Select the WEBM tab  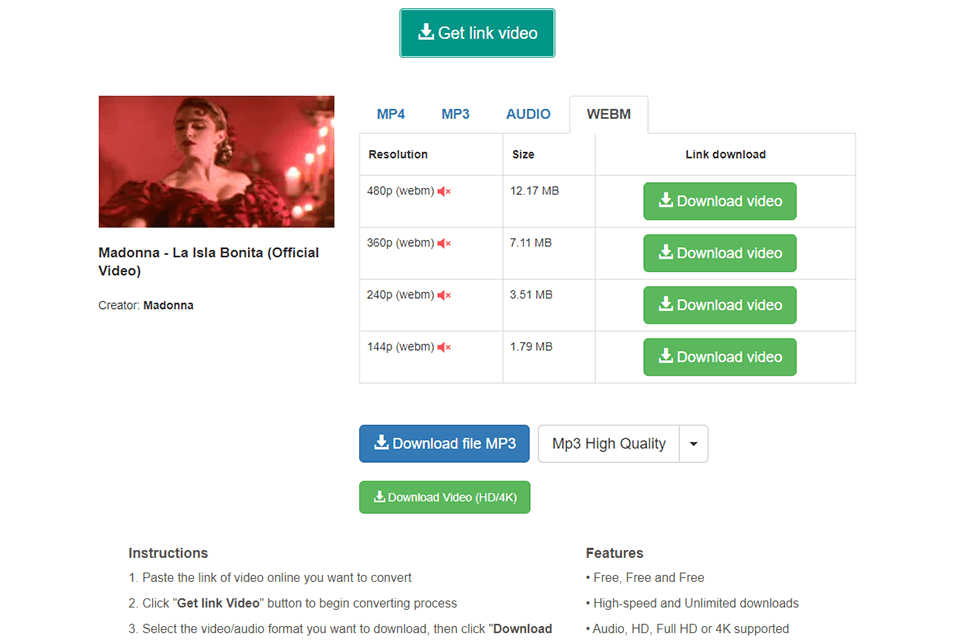(609, 115)
